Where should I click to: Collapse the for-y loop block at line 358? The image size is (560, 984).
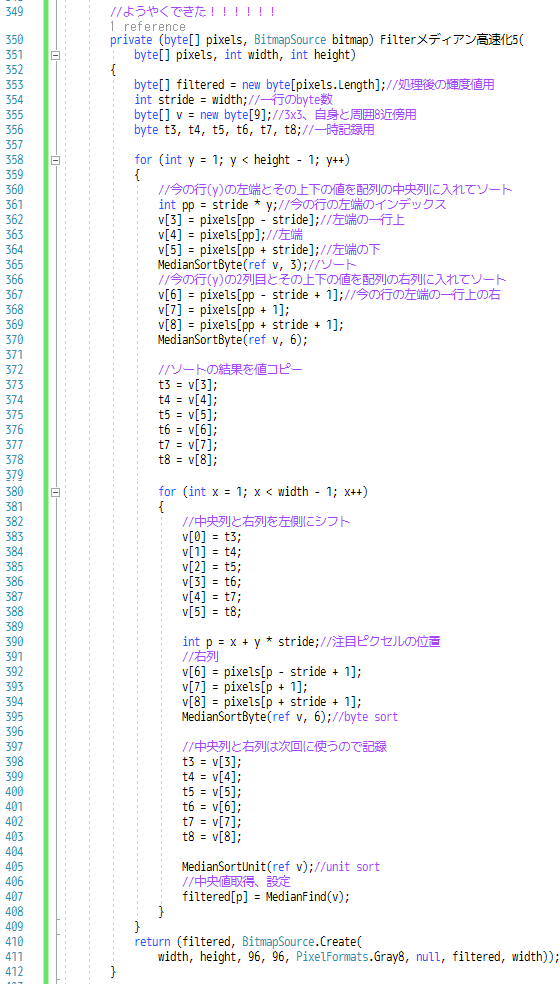click(55, 160)
